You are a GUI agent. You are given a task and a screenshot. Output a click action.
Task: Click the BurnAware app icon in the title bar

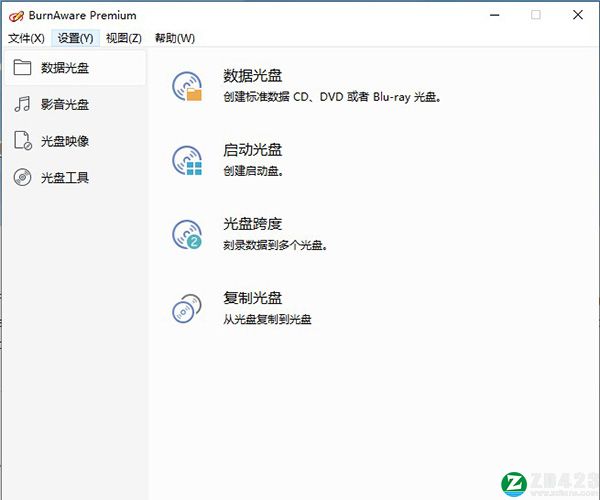coord(16,16)
